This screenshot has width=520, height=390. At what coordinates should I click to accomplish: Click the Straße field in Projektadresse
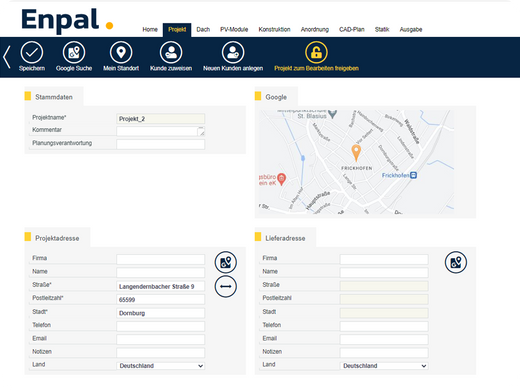[x=161, y=286]
